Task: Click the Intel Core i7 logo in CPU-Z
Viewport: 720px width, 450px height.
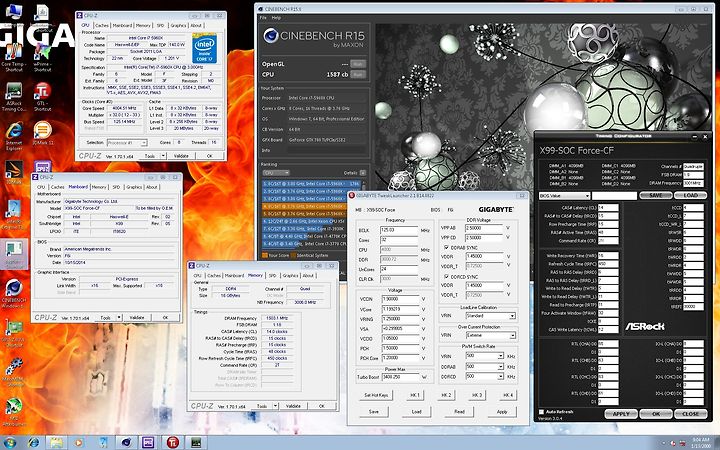Action: pyautogui.click(x=204, y=48)
